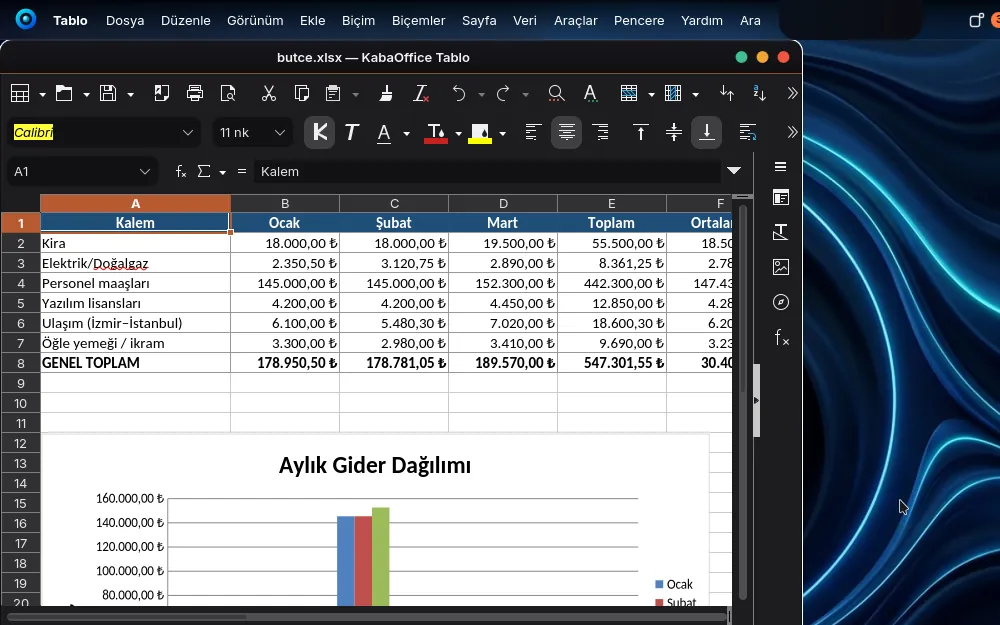Click the New spreadsheet icon
The width and height of the screenshot is (1000, 625).
tap(20, 93)
